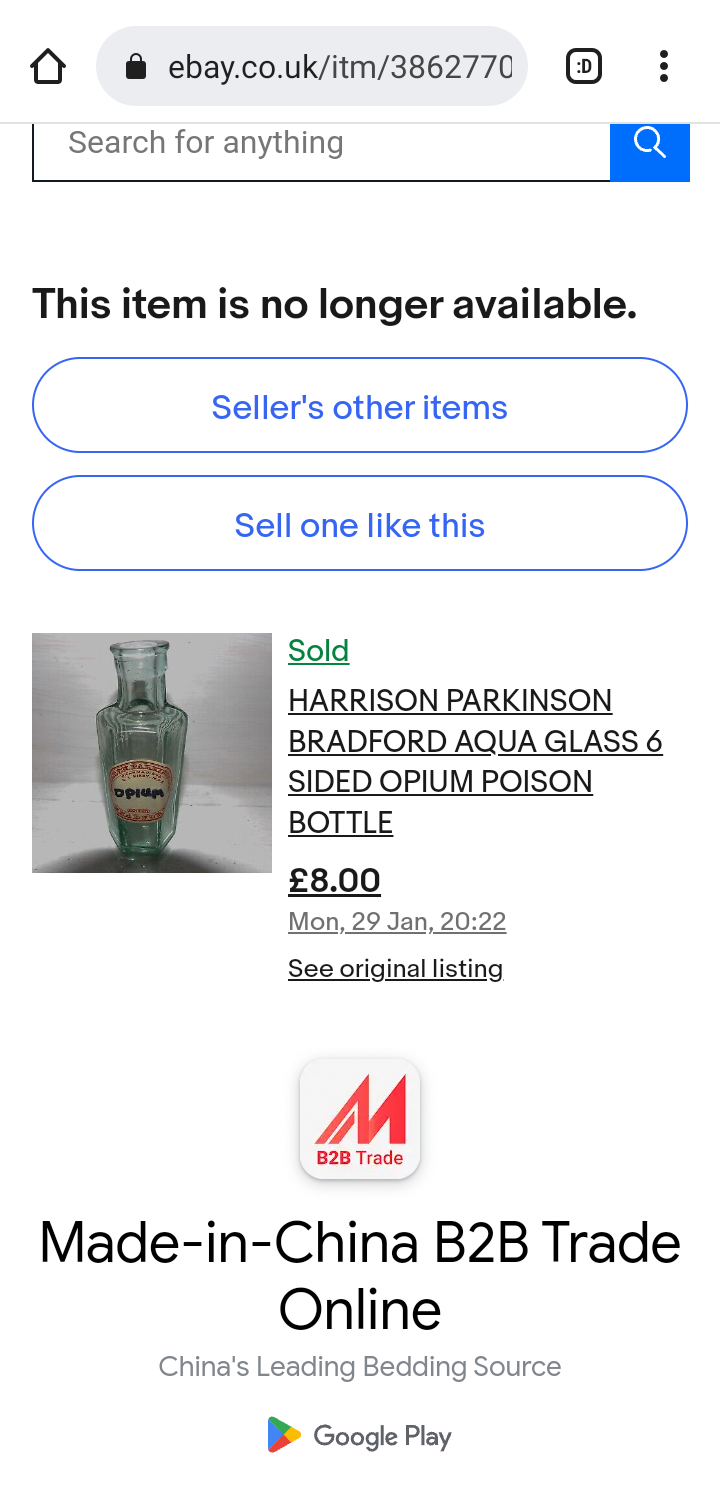Click the green Sold link
The height and width of the screenshot is (1495, 720).
318,651
